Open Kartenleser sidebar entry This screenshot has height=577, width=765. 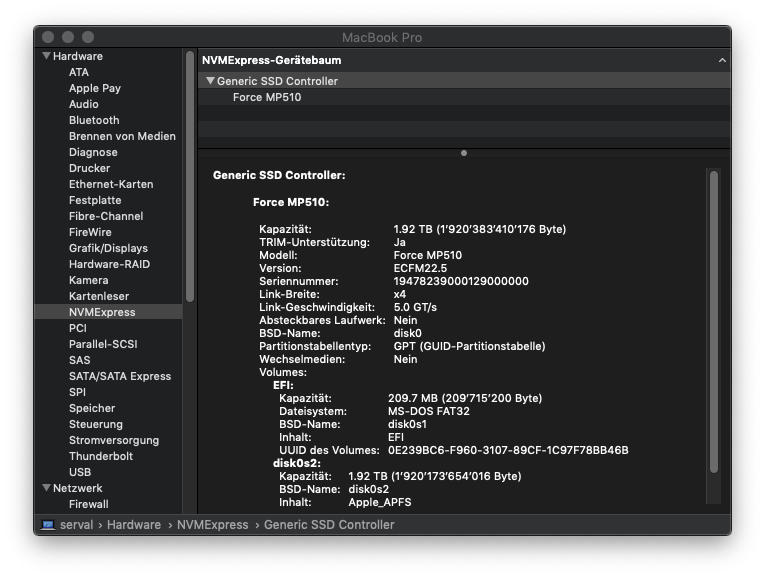(x=99, y=297)
